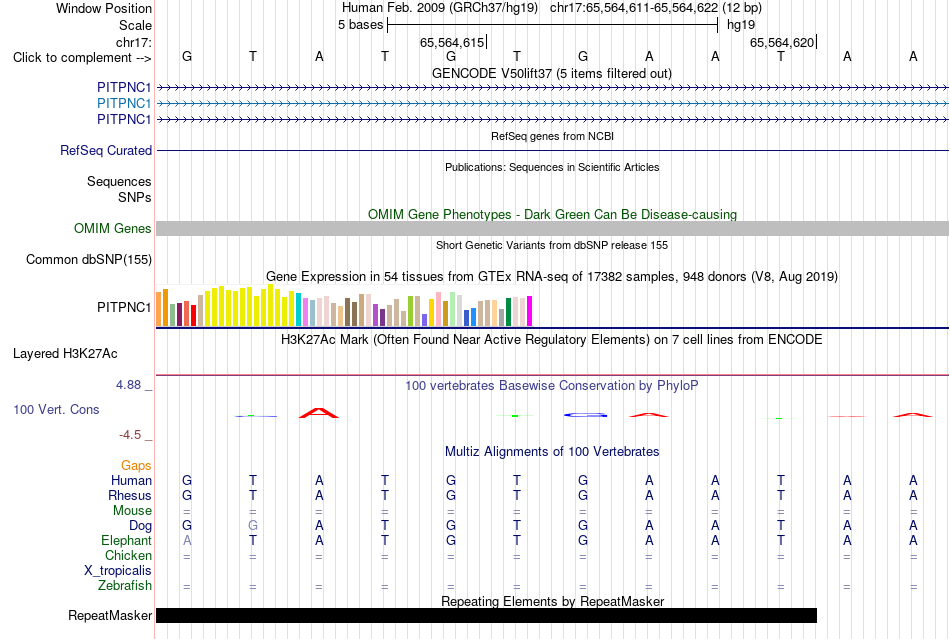Open the Layered H3K27Ac track label
The height and width of the screenshot is (639, 950).
[65, 354]
